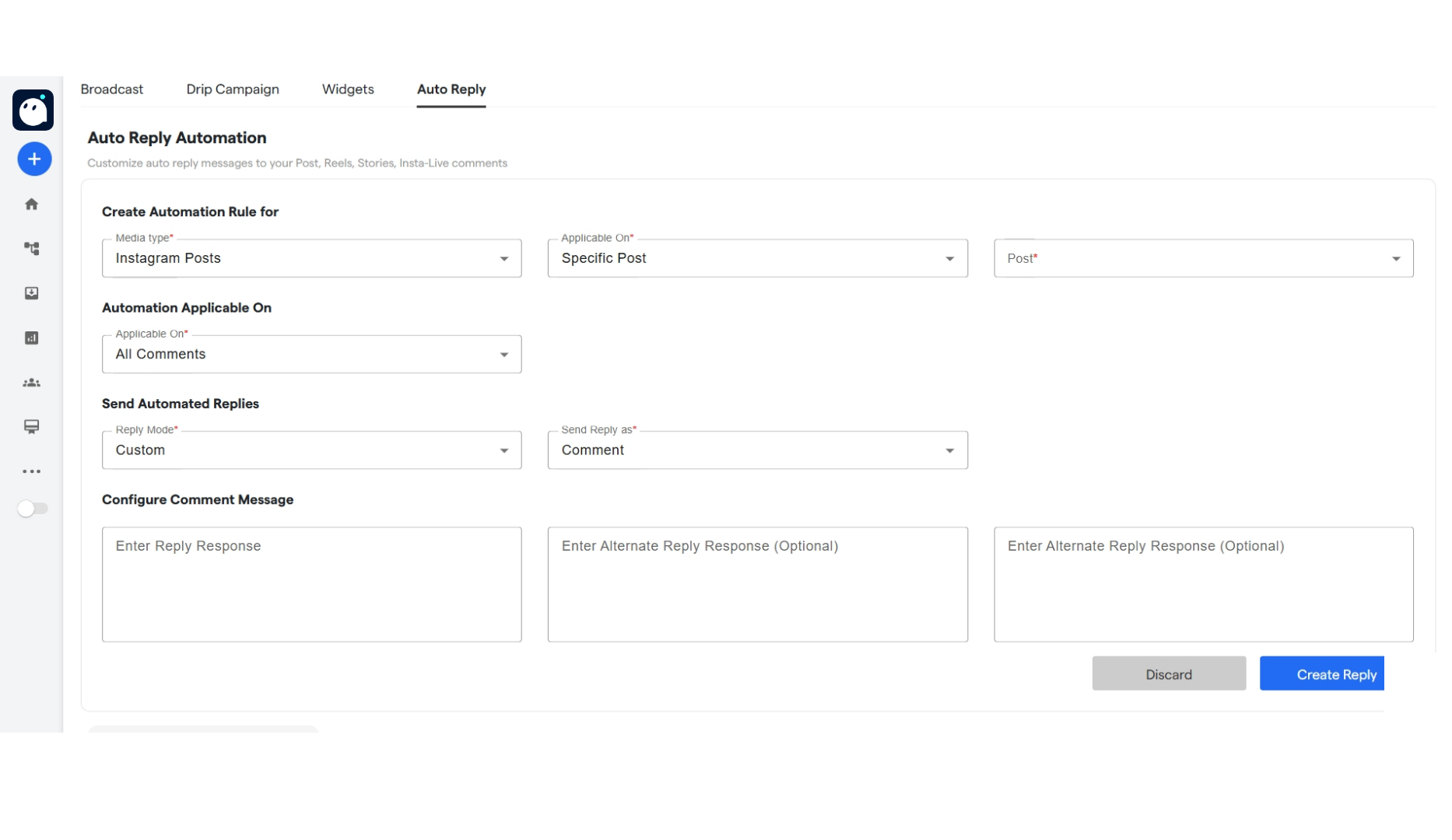Click the Auto Reply Automation heading
1452x840 pixels.
(177, 138)
